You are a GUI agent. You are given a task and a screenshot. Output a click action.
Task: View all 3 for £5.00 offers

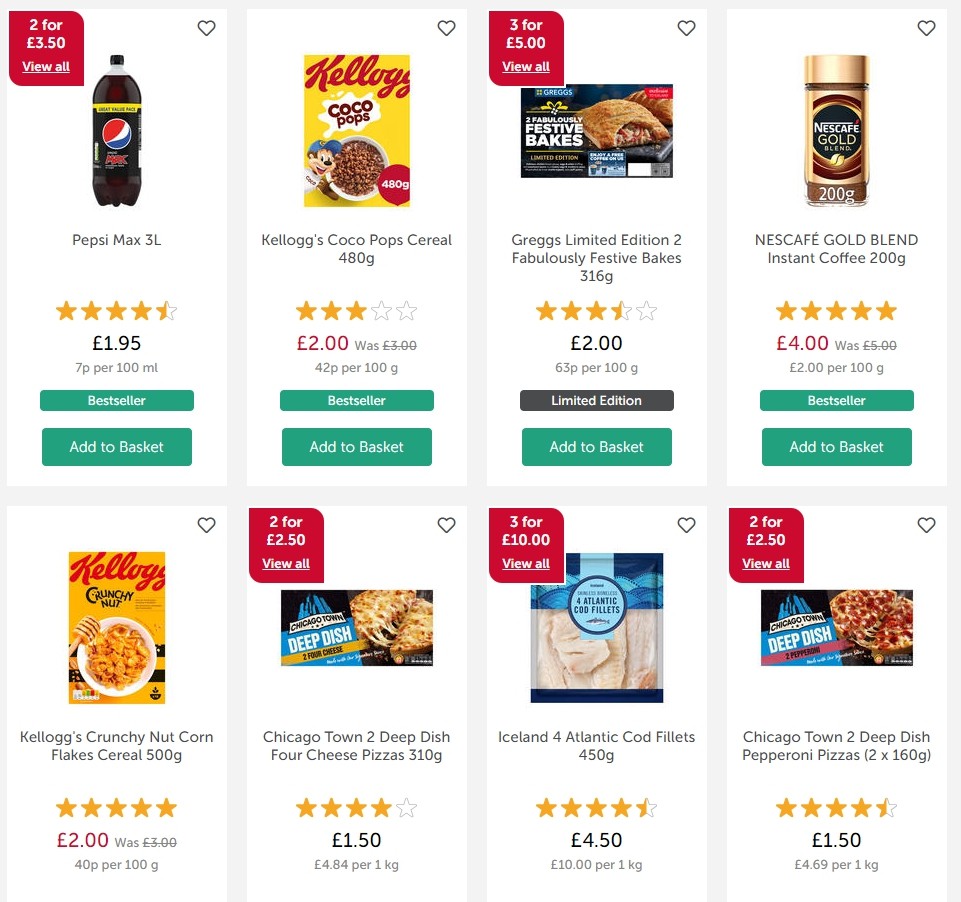click(x=526, y=67)
